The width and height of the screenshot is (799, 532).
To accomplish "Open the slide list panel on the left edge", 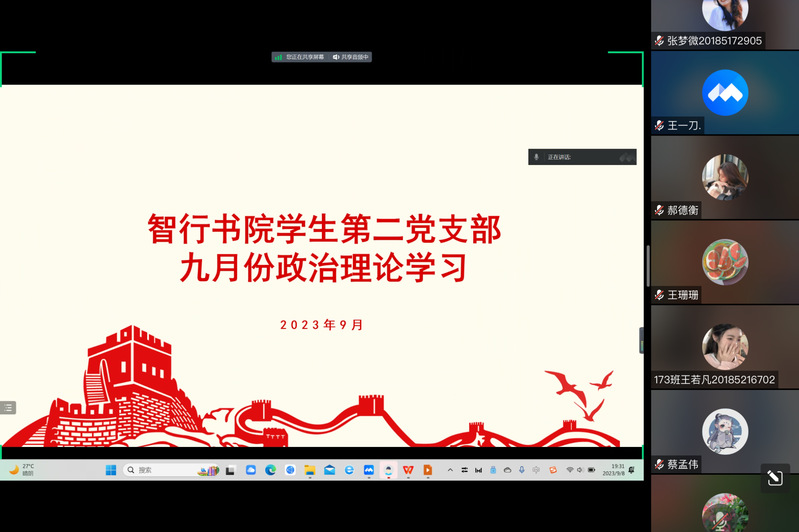I will point(8,407).
